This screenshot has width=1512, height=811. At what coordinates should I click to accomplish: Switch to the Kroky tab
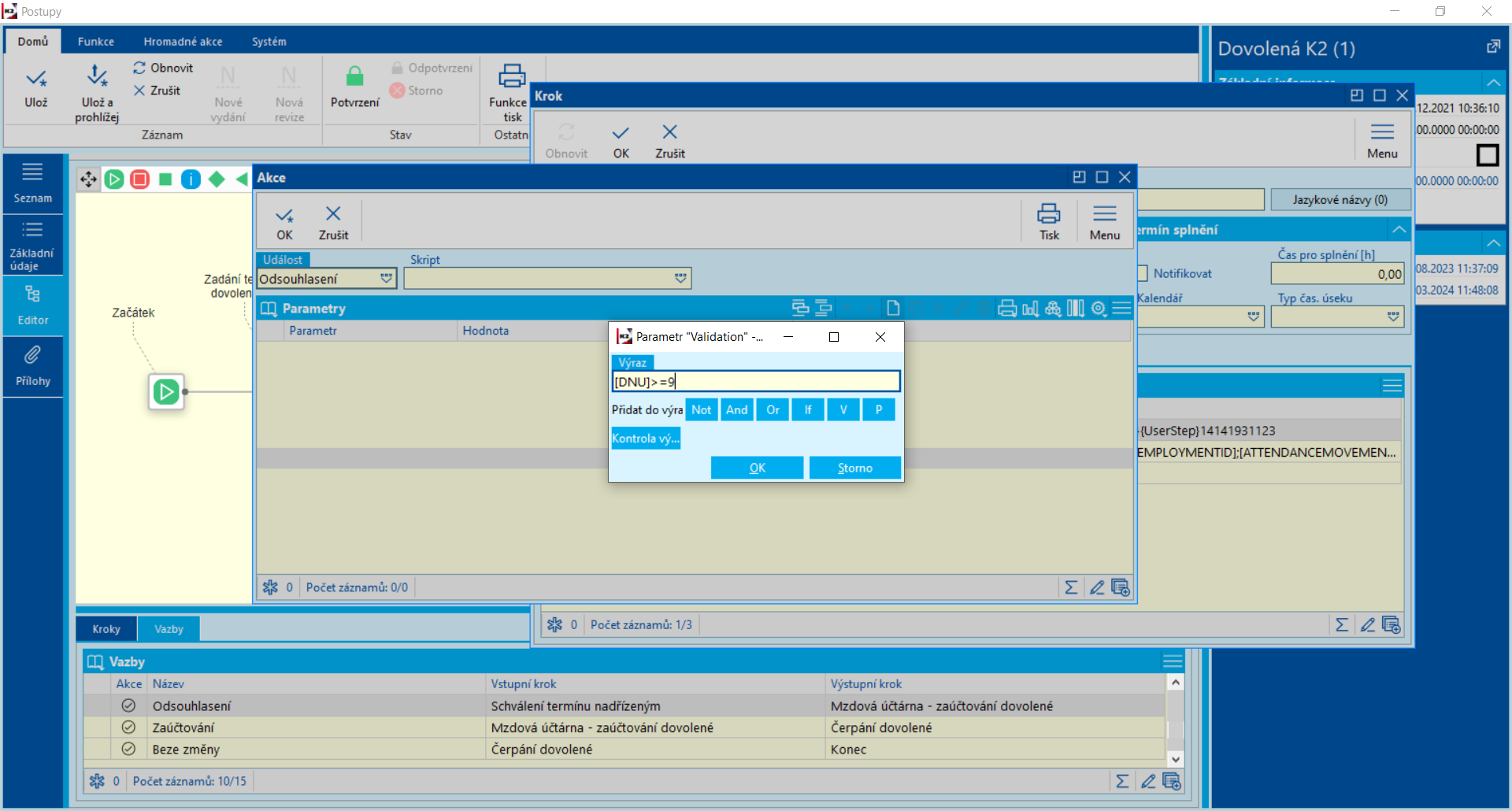[106, 629]
